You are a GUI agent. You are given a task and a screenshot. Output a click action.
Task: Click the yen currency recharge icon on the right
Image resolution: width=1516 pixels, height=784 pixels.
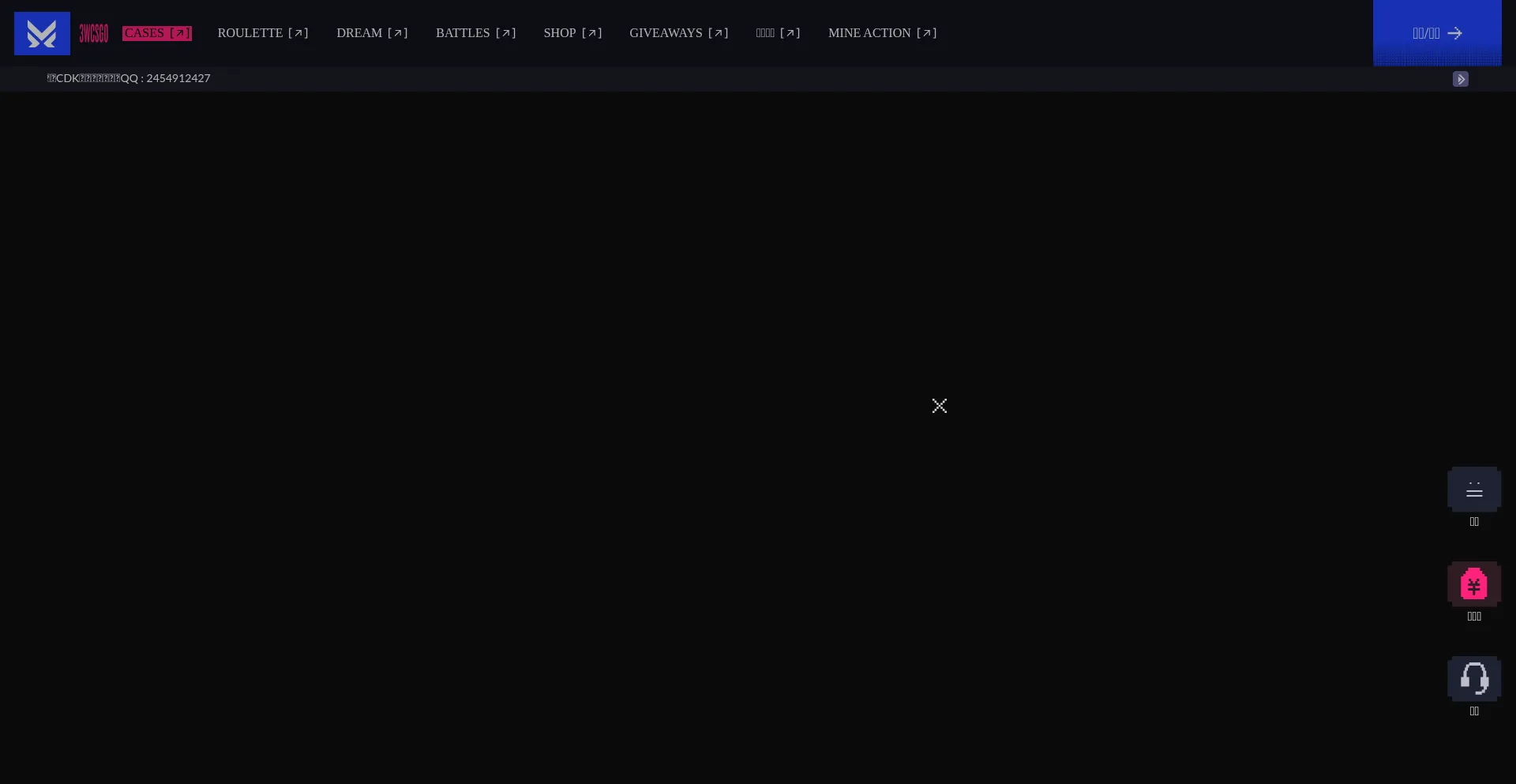(x=1473, y=584)
